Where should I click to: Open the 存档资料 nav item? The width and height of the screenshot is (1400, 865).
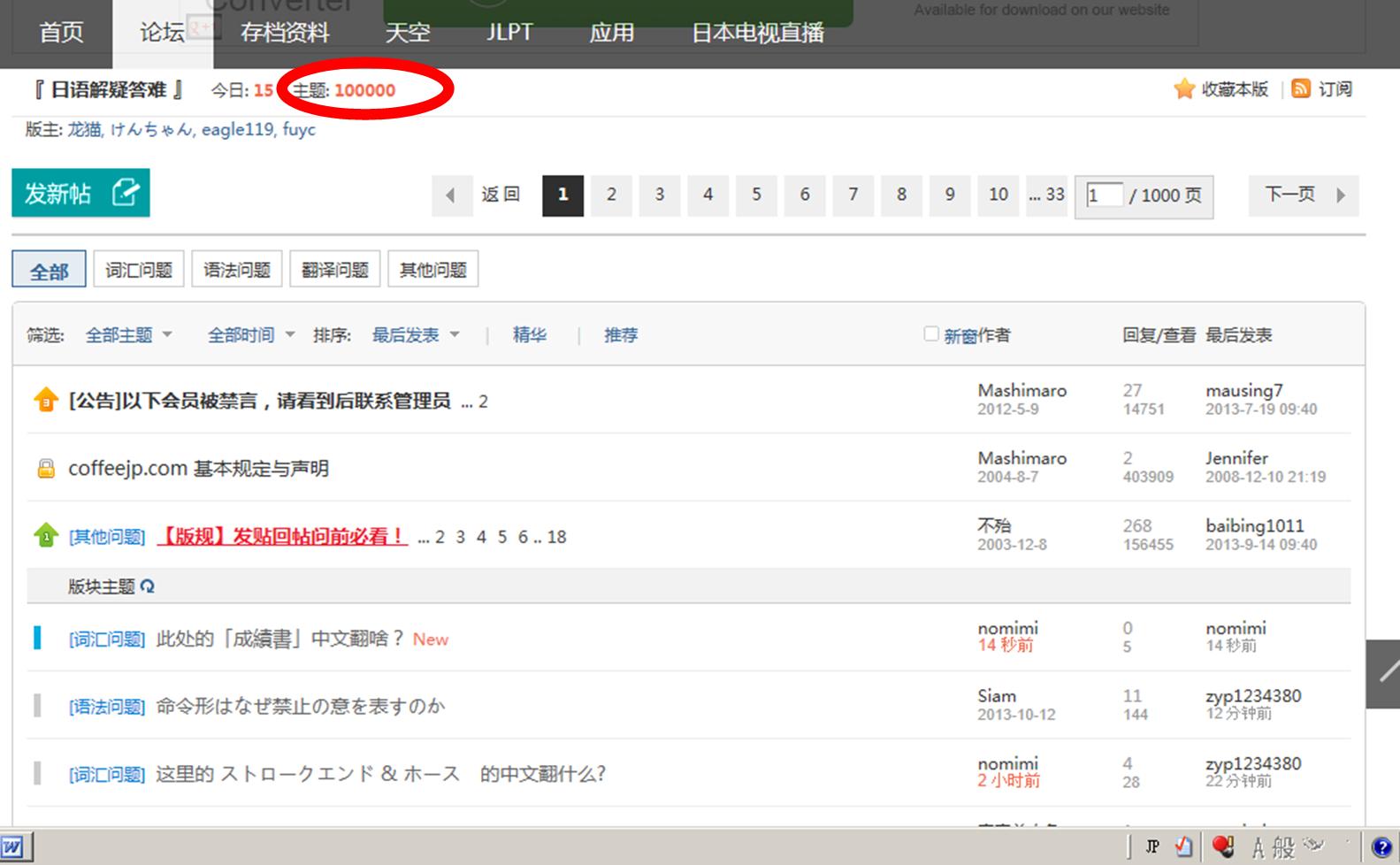point(285,33)
